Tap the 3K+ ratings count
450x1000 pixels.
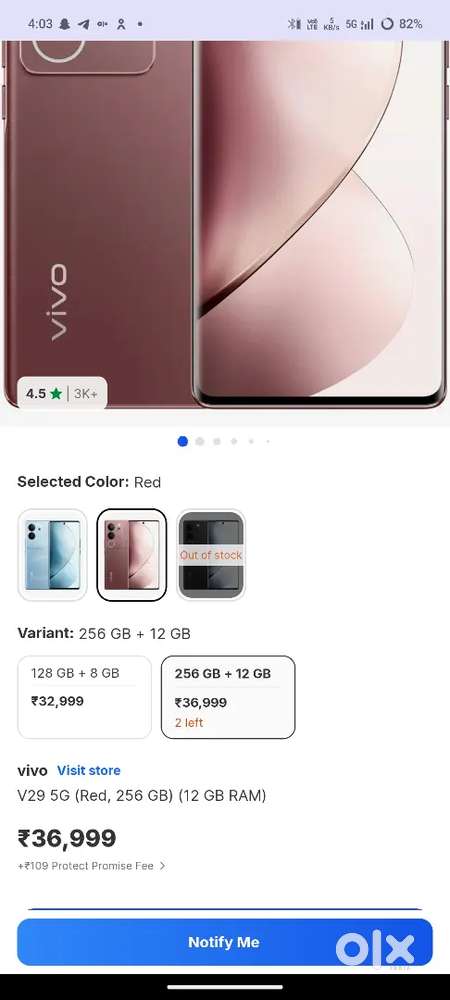(86, 393)
